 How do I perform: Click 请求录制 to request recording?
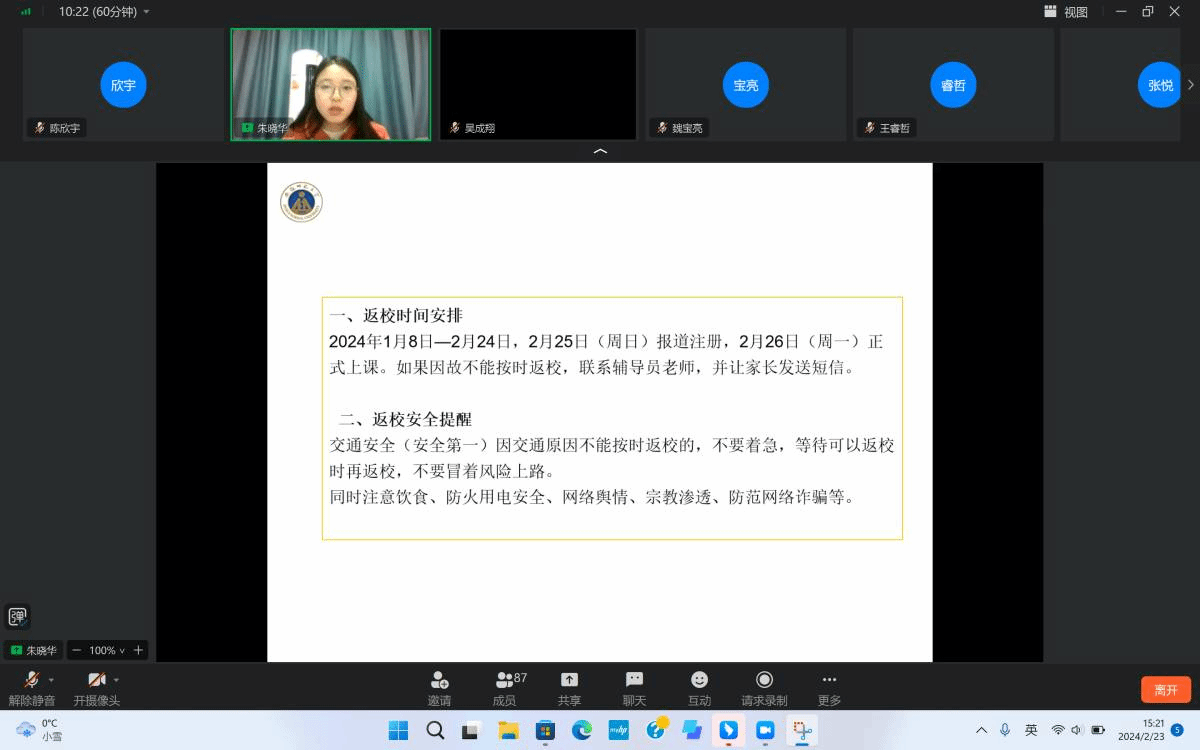(764, 688)
